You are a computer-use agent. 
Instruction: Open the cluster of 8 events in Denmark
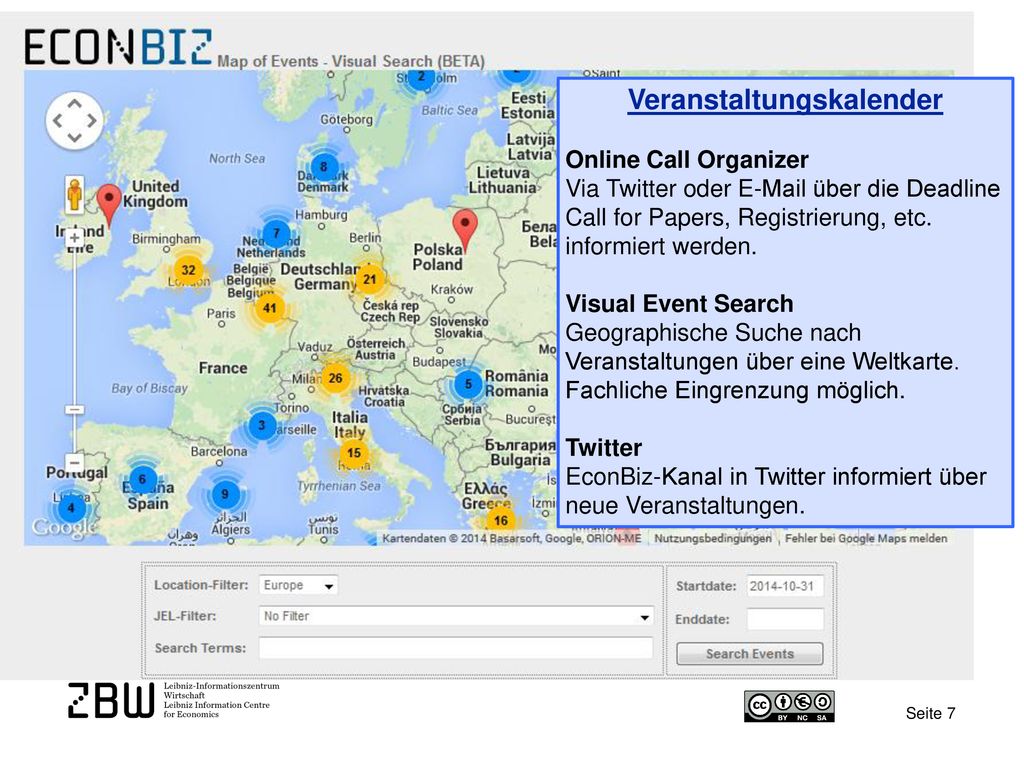pos(323,167)
